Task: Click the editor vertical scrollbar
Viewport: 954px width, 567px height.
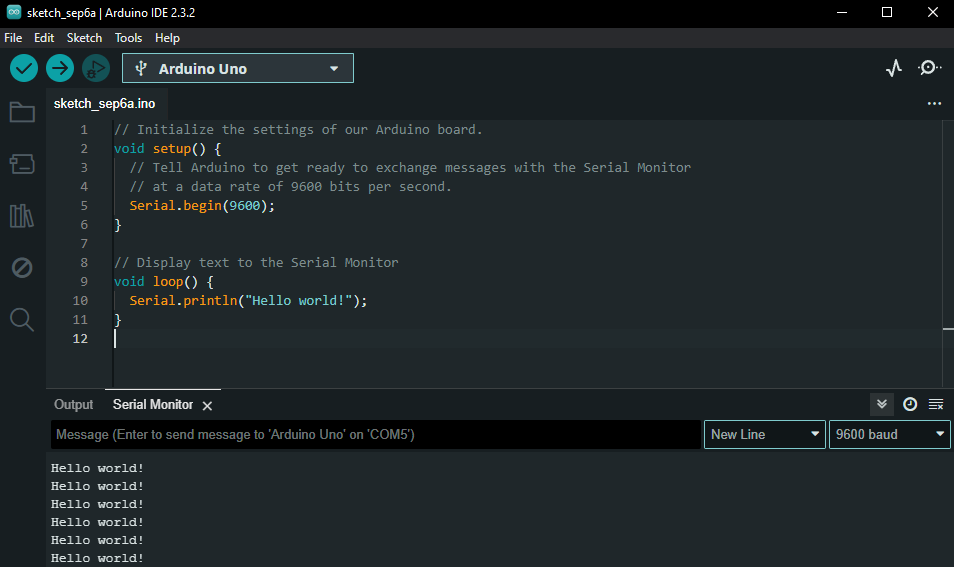Action: coord(948,253)
